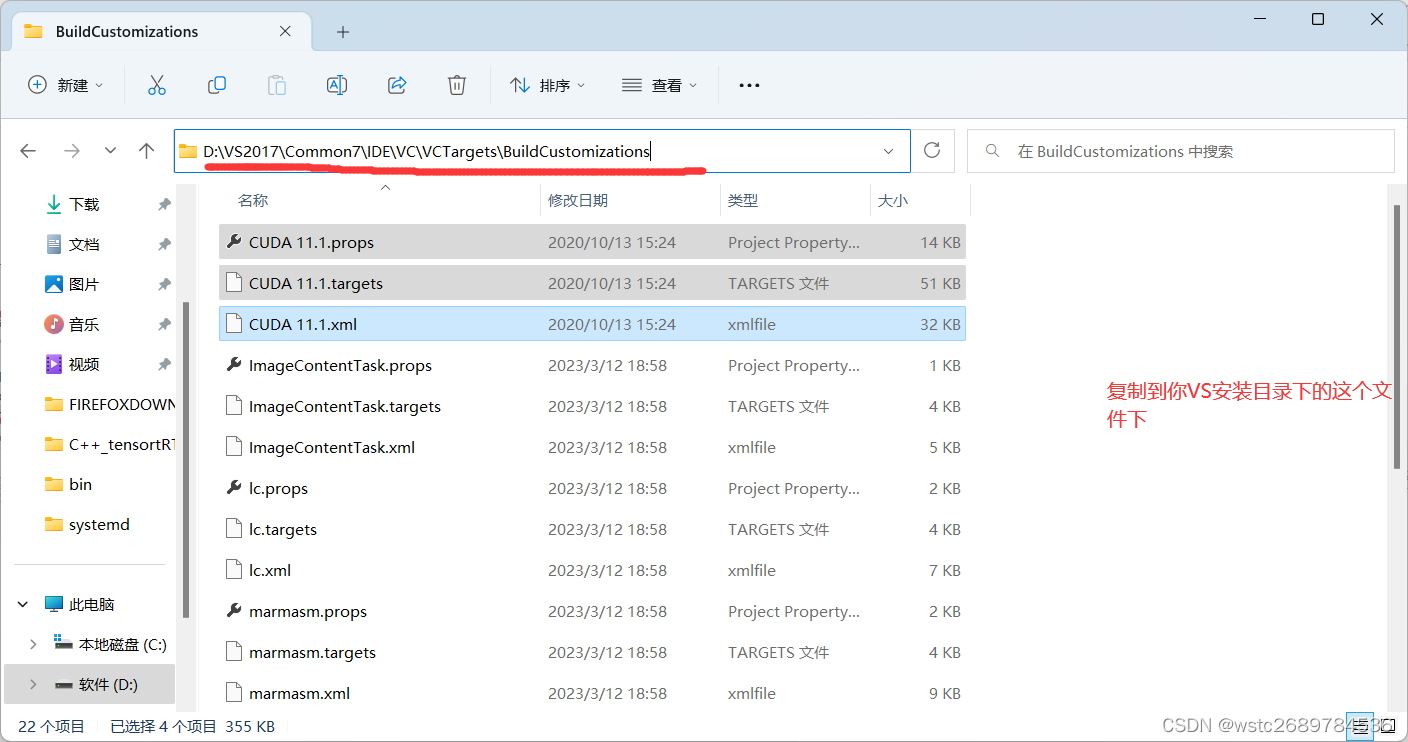Select the file lc.targets
This screenshot has width=1408, height=742.
[592, 529]
